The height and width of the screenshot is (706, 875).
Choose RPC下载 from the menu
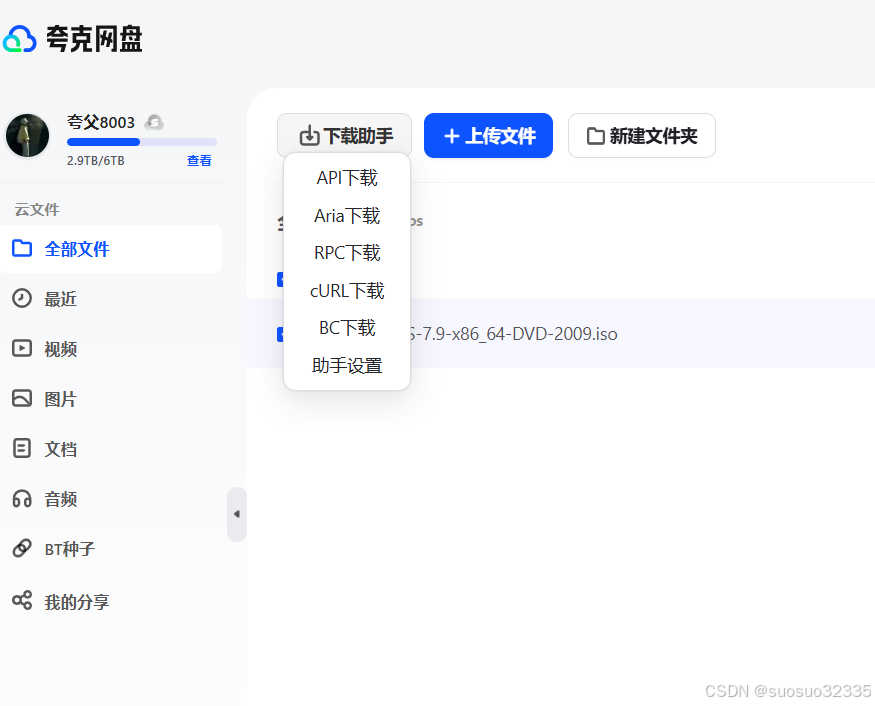347,253
